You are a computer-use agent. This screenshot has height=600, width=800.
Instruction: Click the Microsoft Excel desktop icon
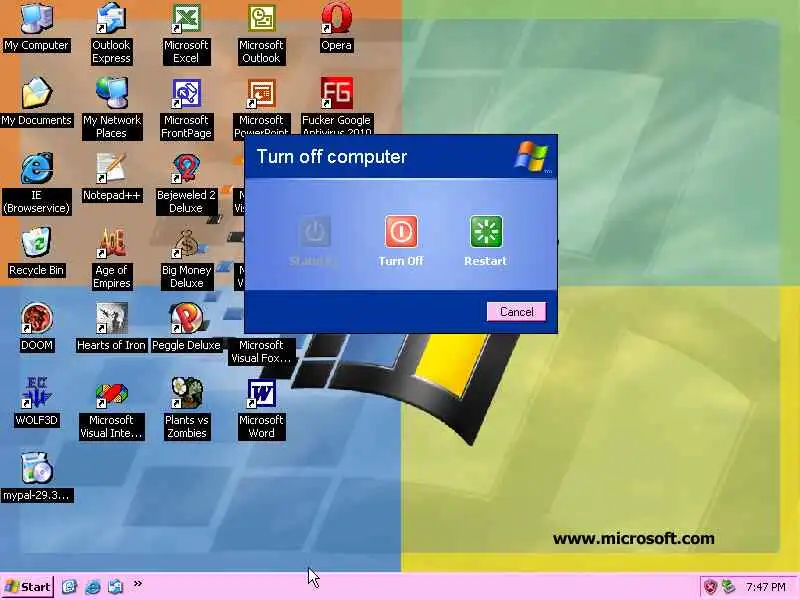[x=186, y=18]
